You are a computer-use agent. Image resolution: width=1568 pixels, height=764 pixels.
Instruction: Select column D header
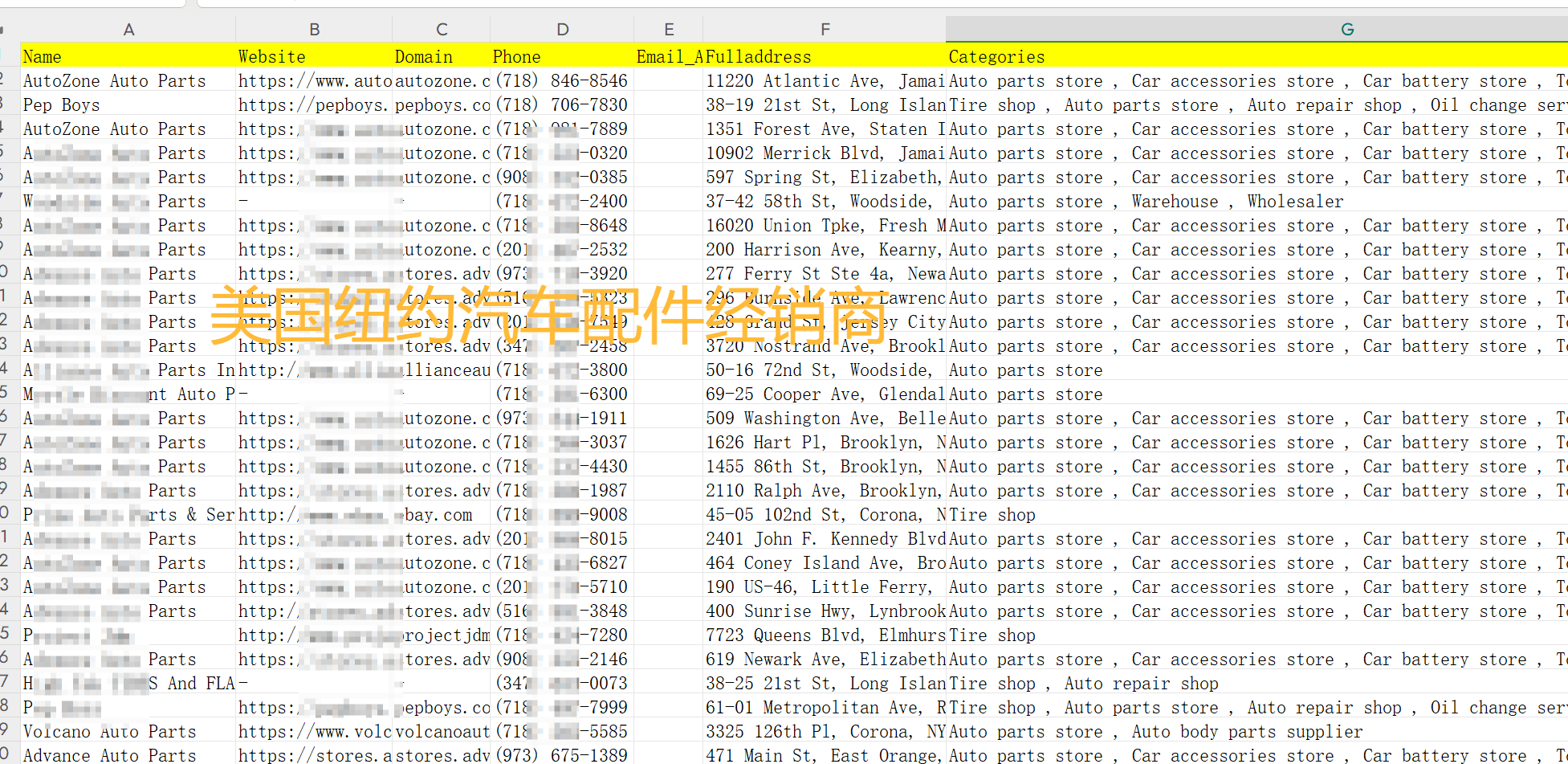click(x=562, y=30)
